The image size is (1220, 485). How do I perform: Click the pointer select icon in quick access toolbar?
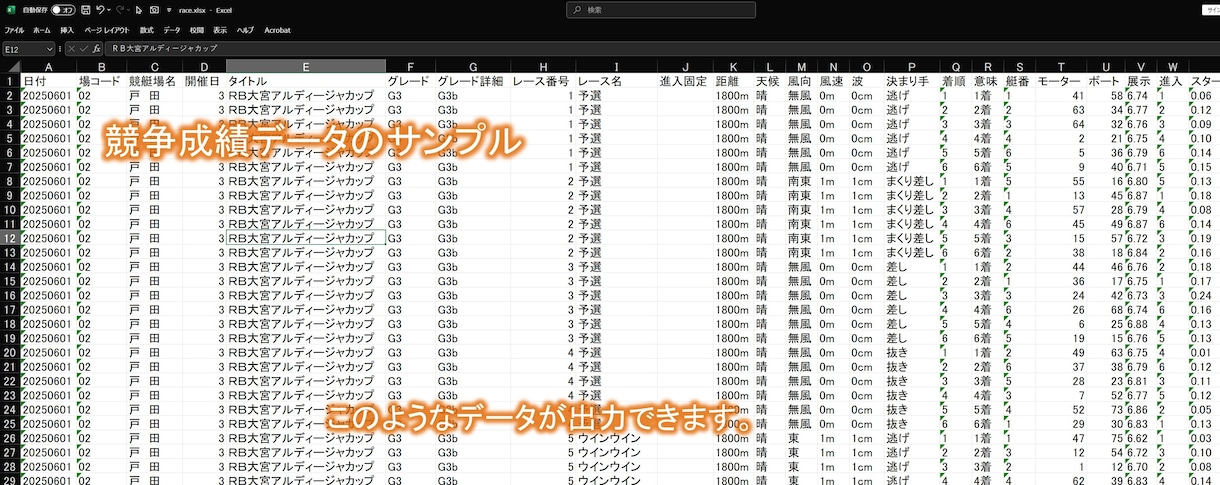point(139,9)
